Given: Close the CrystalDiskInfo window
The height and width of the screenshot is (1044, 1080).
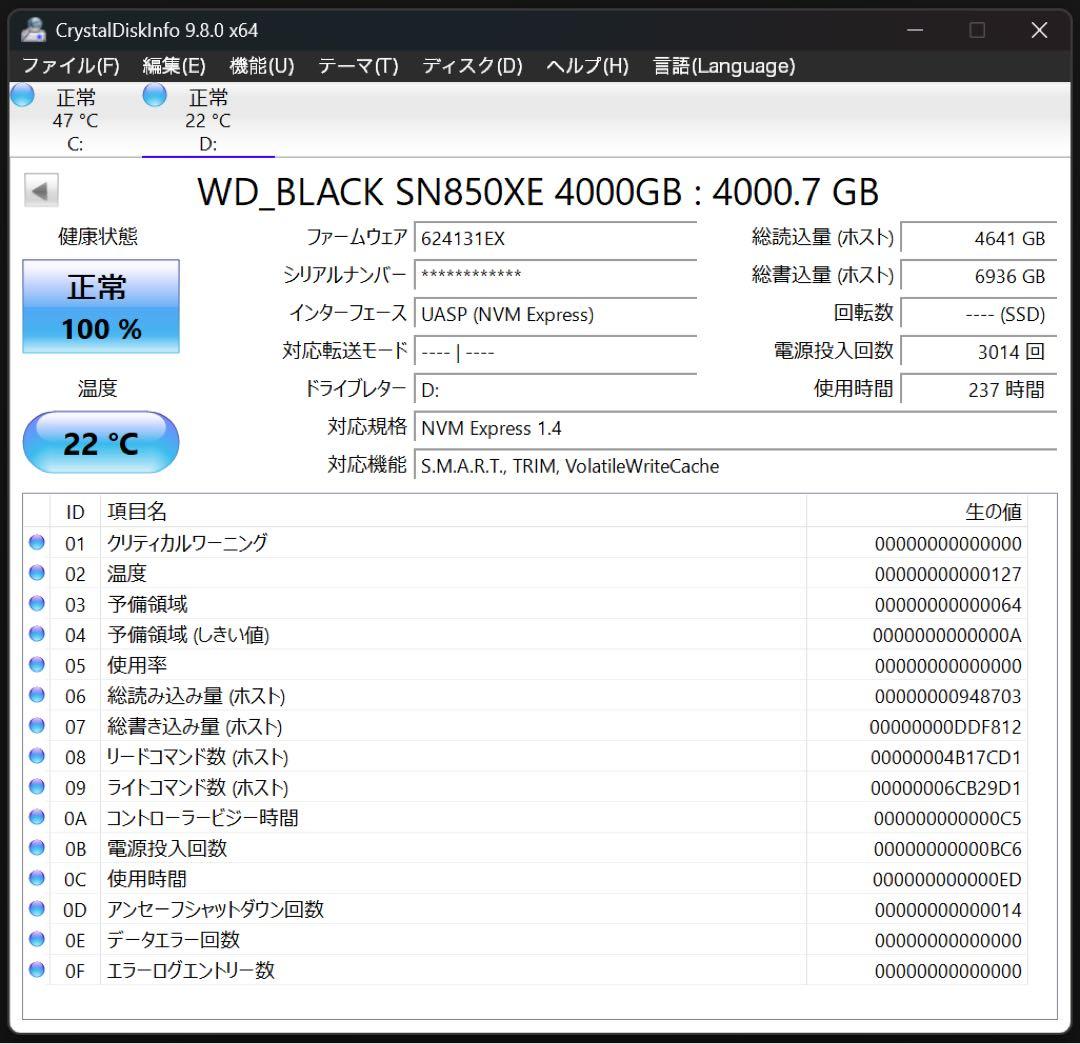Looking at the screenshot, I should 1039,30.
